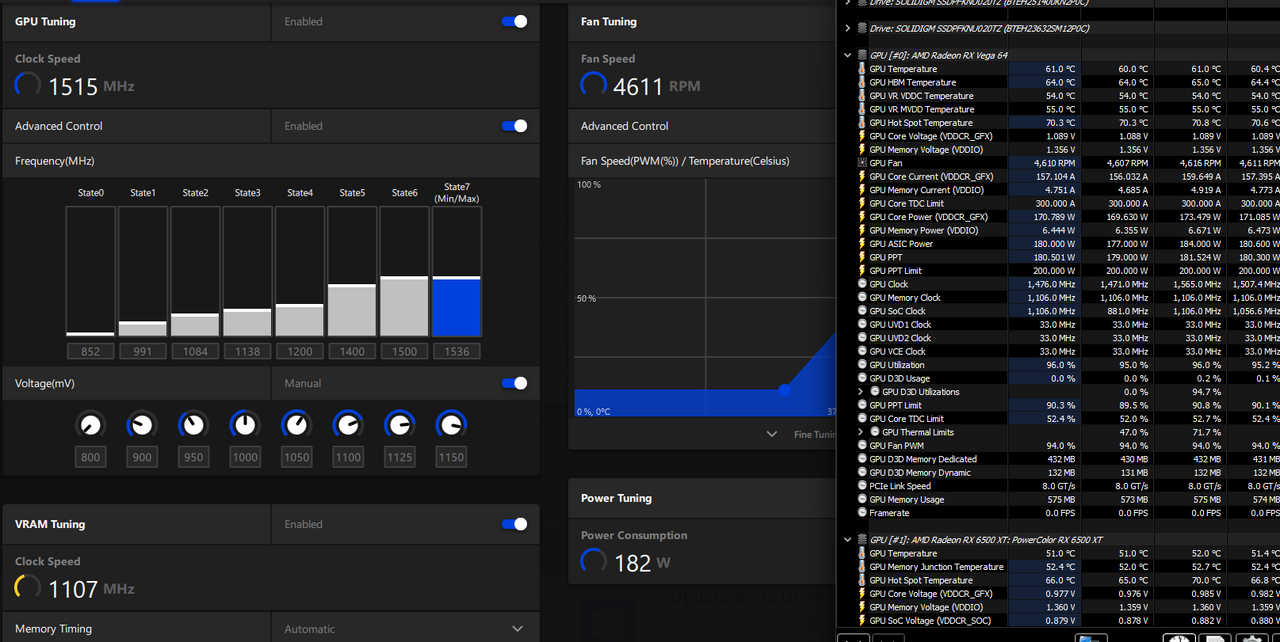Expand the Fine Tuning chevron

click(x=771, y=434)
